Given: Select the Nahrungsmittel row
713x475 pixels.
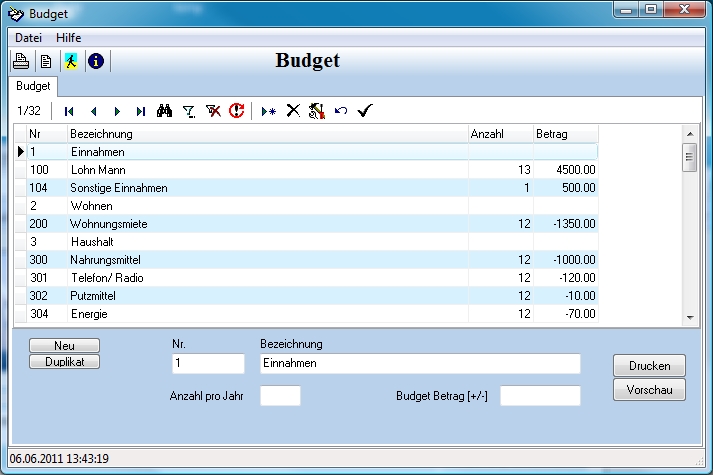Looking at the screenshot, I should pyautogui.click(x=312, y=260).
